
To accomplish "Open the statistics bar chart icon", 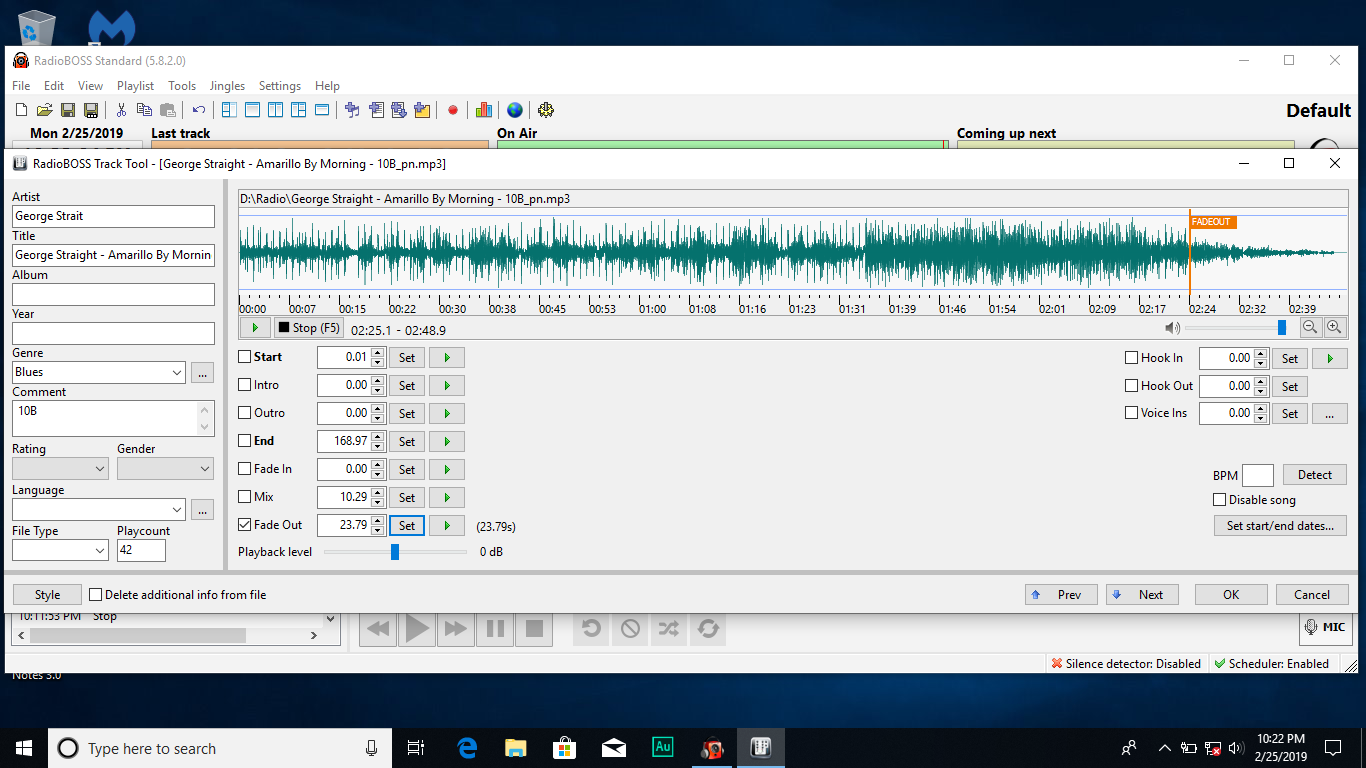I will 484,110.
